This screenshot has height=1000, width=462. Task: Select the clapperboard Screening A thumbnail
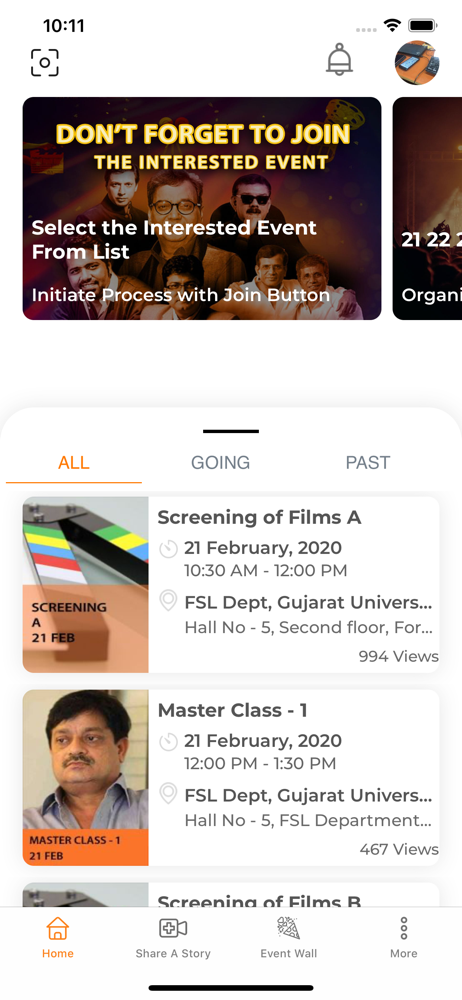tap(86, 585)
